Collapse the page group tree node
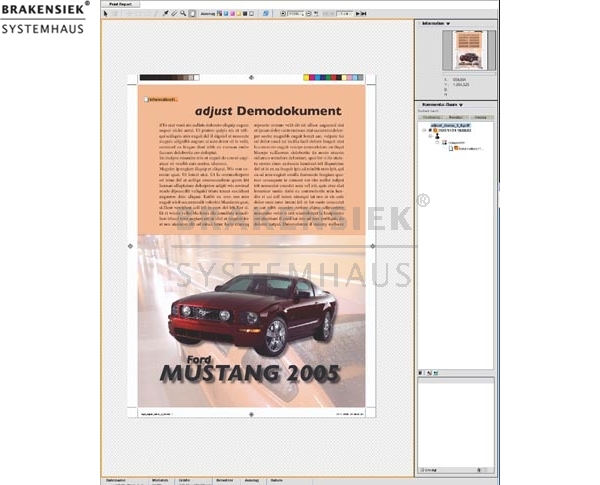600x485 pixels. click(x=437, y=142)
